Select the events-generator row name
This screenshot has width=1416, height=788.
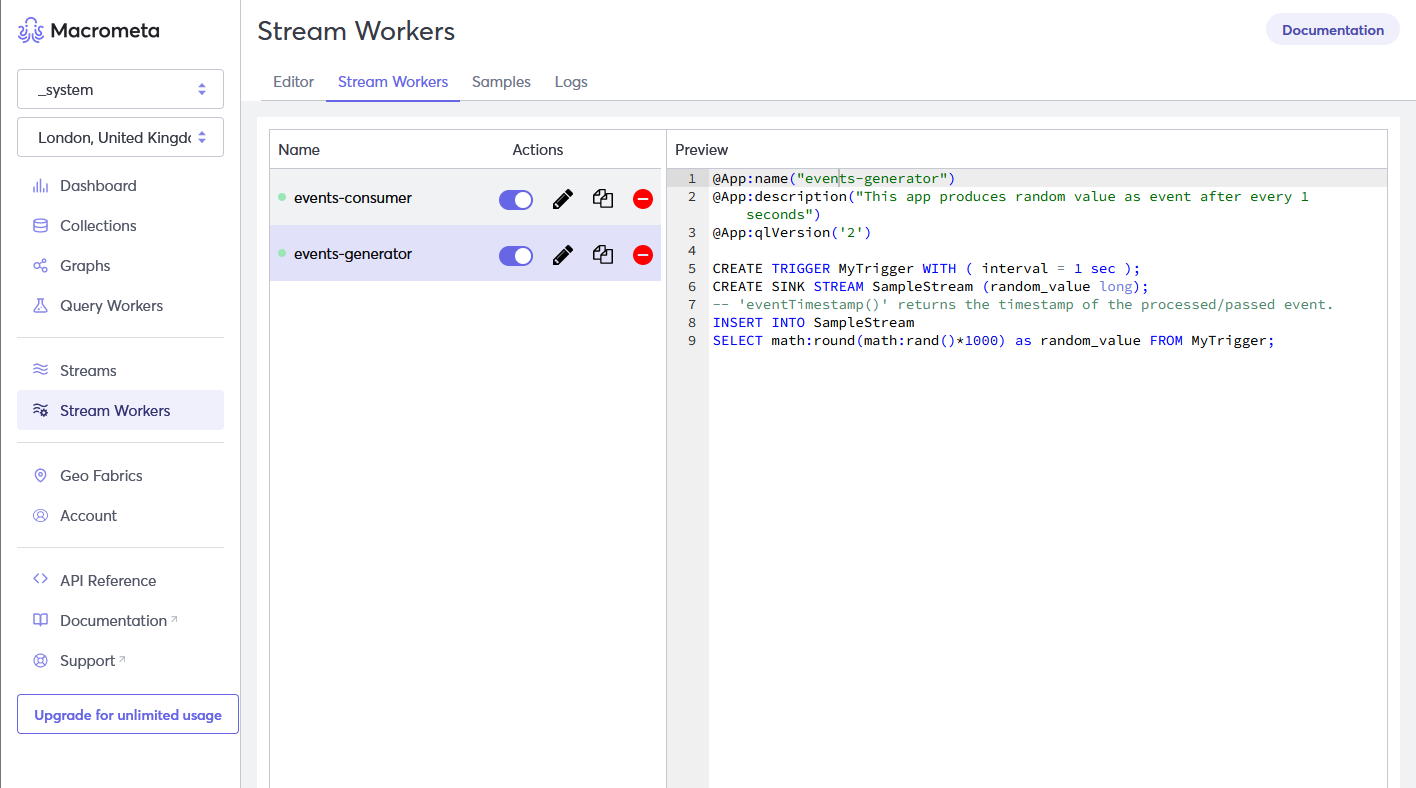pyautogui.click(x=353, y=254)
